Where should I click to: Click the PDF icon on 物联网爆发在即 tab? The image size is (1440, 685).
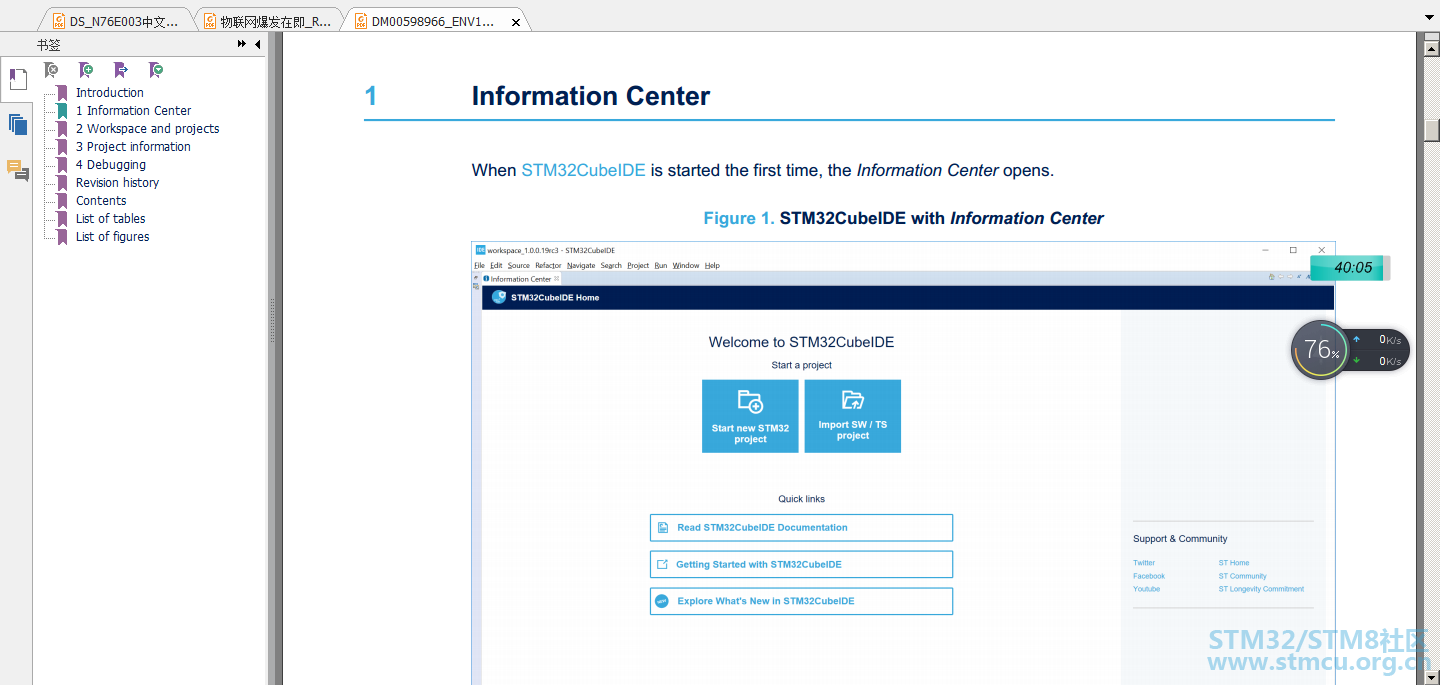(x=210, y=21)
